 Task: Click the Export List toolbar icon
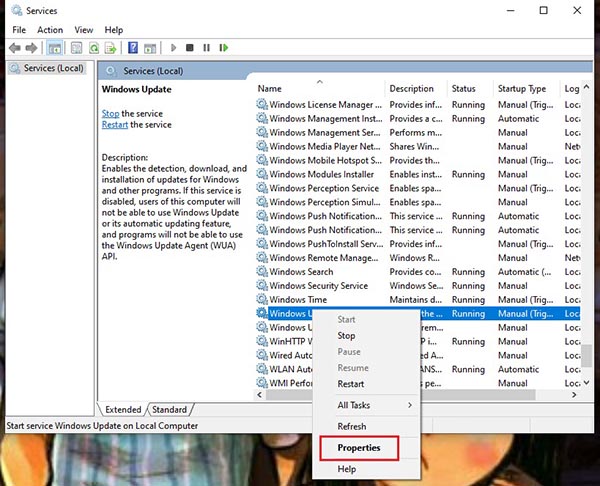[x=111, y=48]
